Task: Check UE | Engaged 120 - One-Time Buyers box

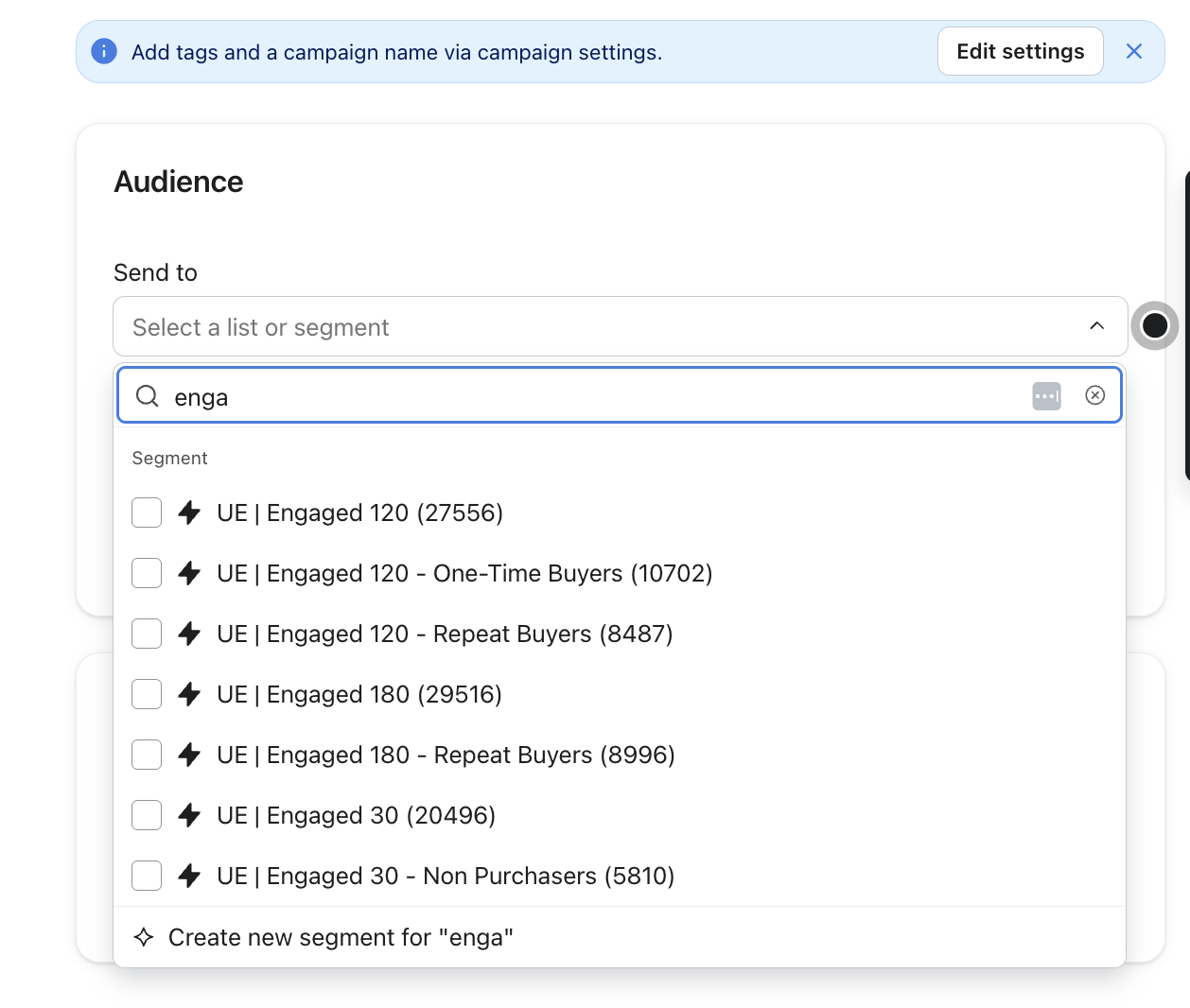Action: 147,573
